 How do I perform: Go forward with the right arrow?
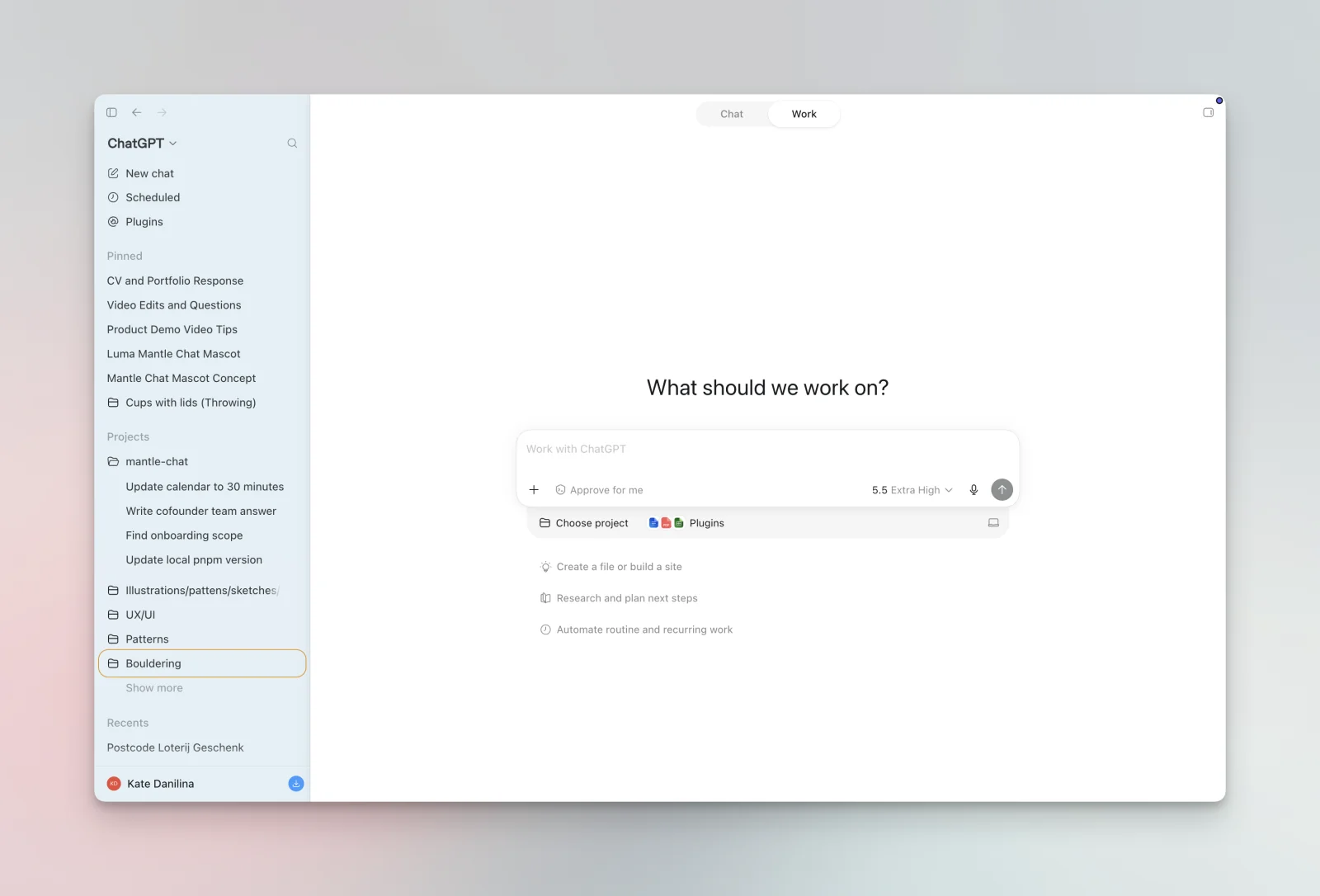(x=162, y=112)
